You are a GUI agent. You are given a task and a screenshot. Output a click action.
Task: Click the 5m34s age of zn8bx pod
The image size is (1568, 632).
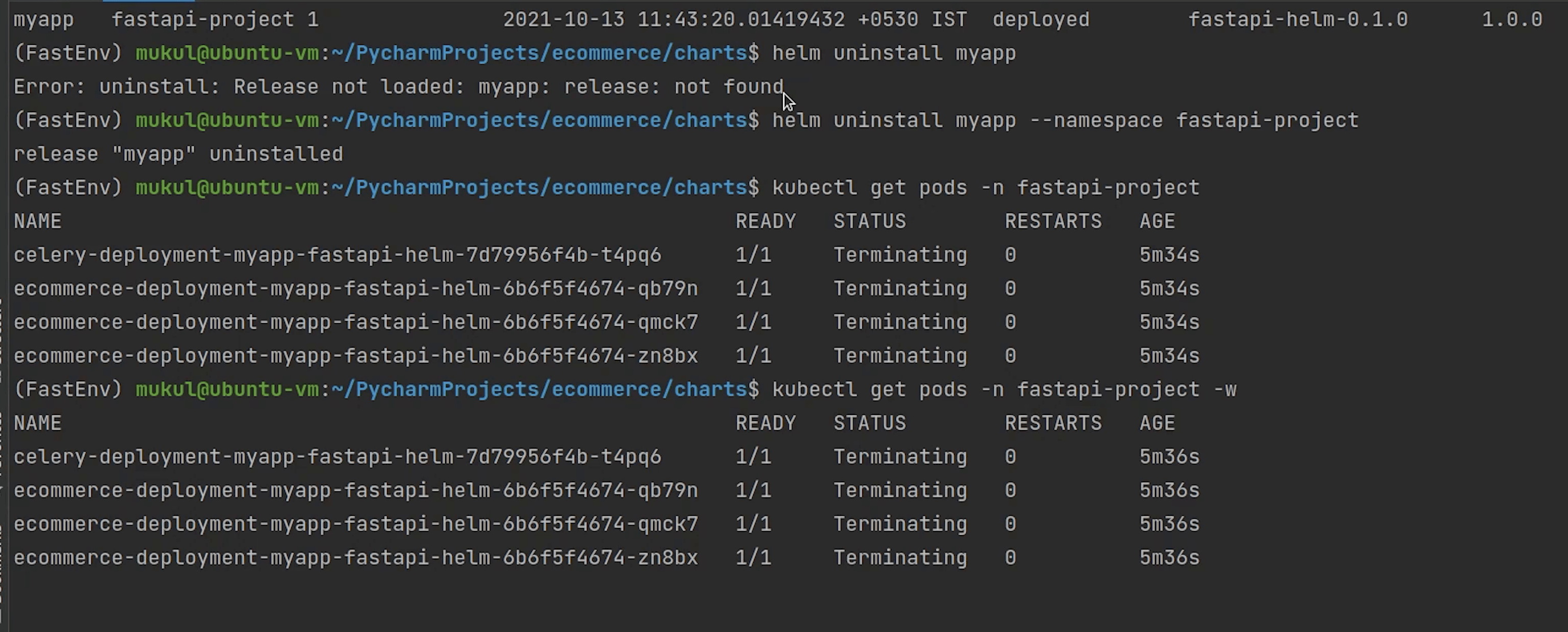point(1169,356)
